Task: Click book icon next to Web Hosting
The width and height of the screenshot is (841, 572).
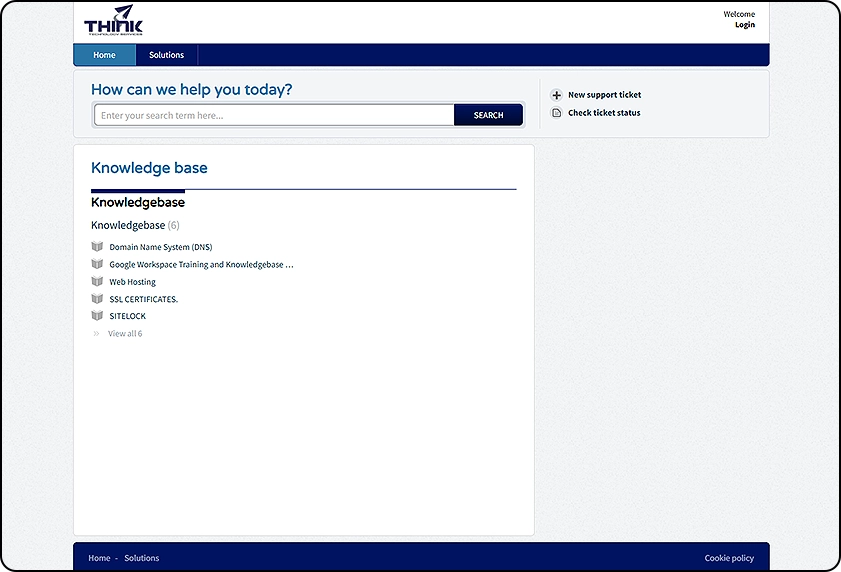Action: coord(97,282)
